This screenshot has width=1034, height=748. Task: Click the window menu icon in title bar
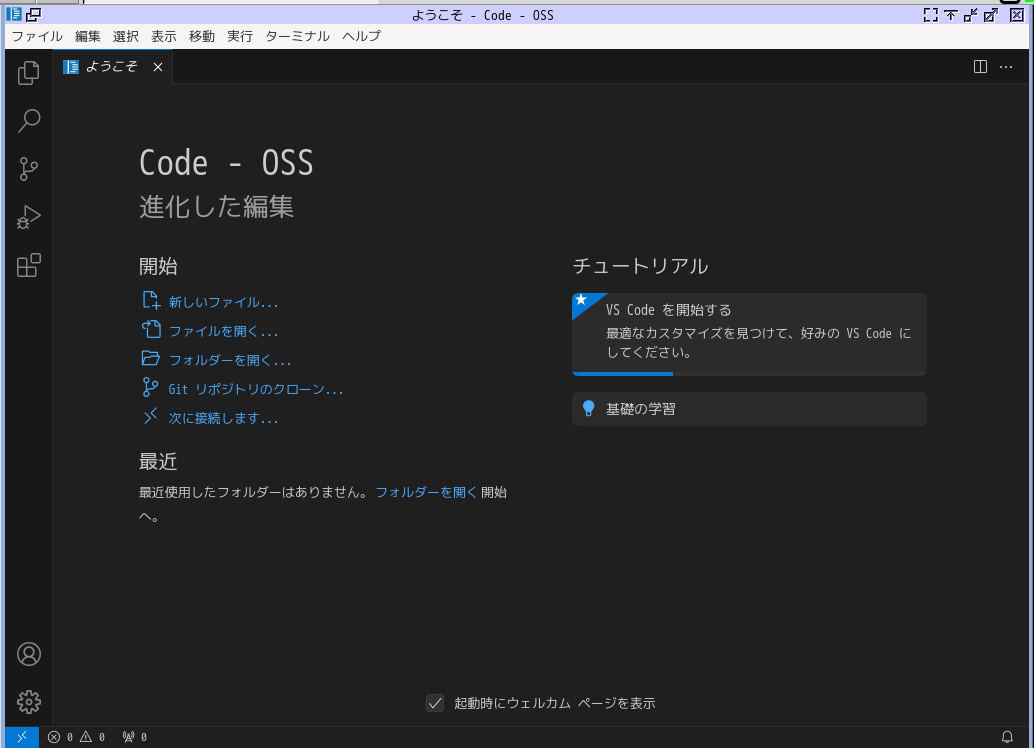[x=13, y=14]
